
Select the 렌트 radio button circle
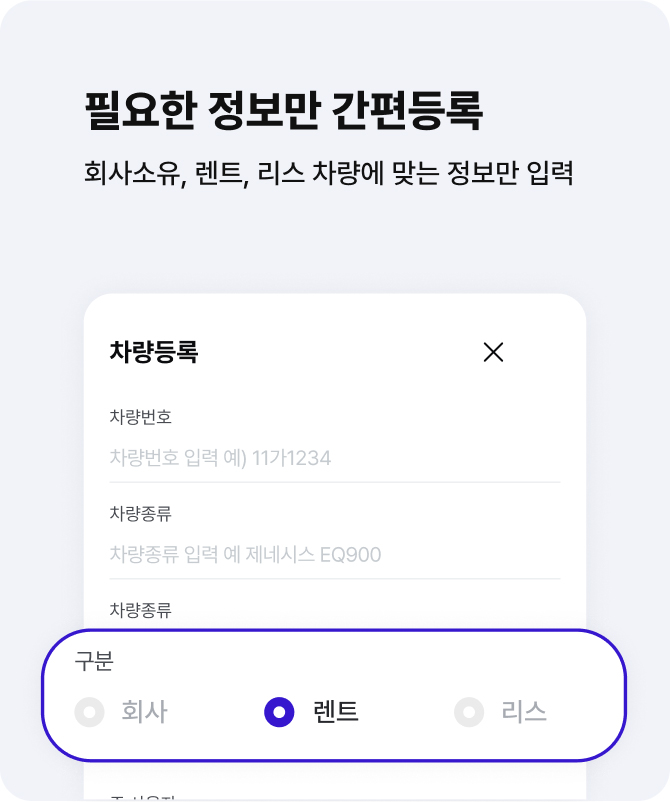[279, 711]
